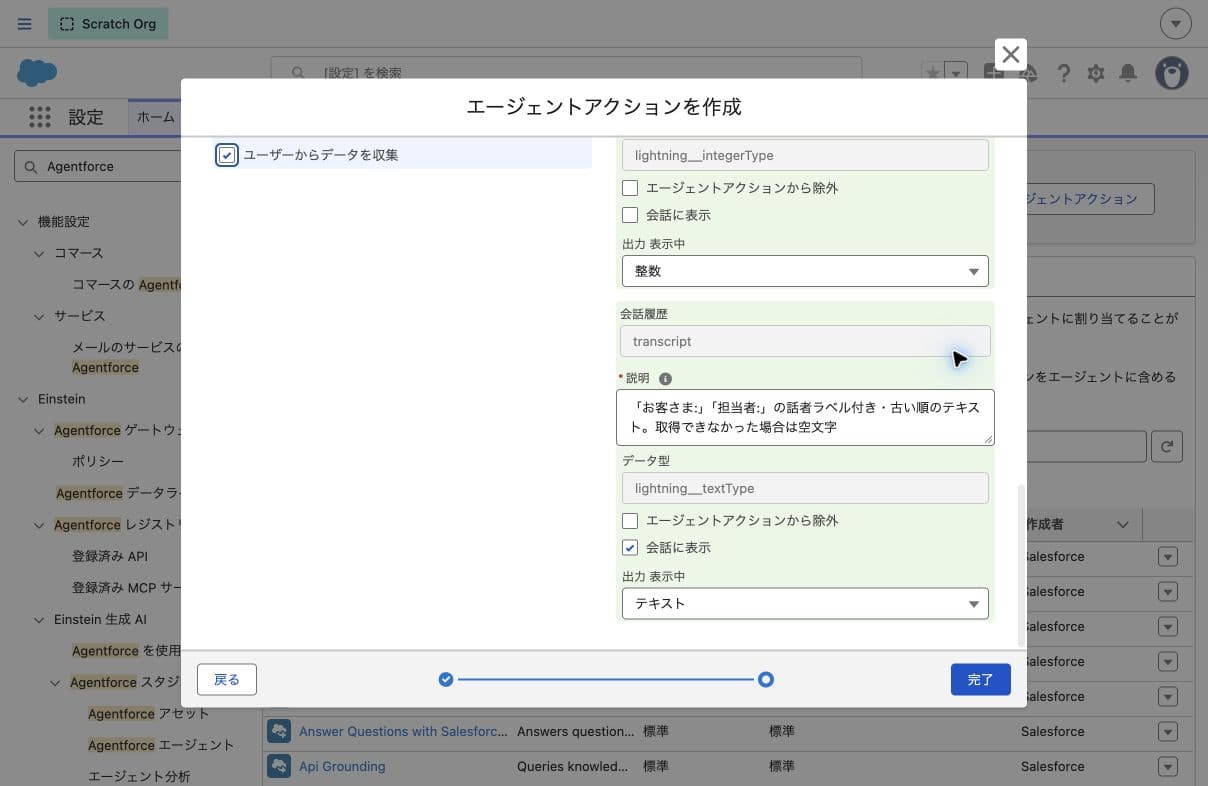Image resolution: width=1208 pixels, height=786 pixels.
Task: Toggle the ユーザーからデータを収集 checkbox
Action: point(227,155)
